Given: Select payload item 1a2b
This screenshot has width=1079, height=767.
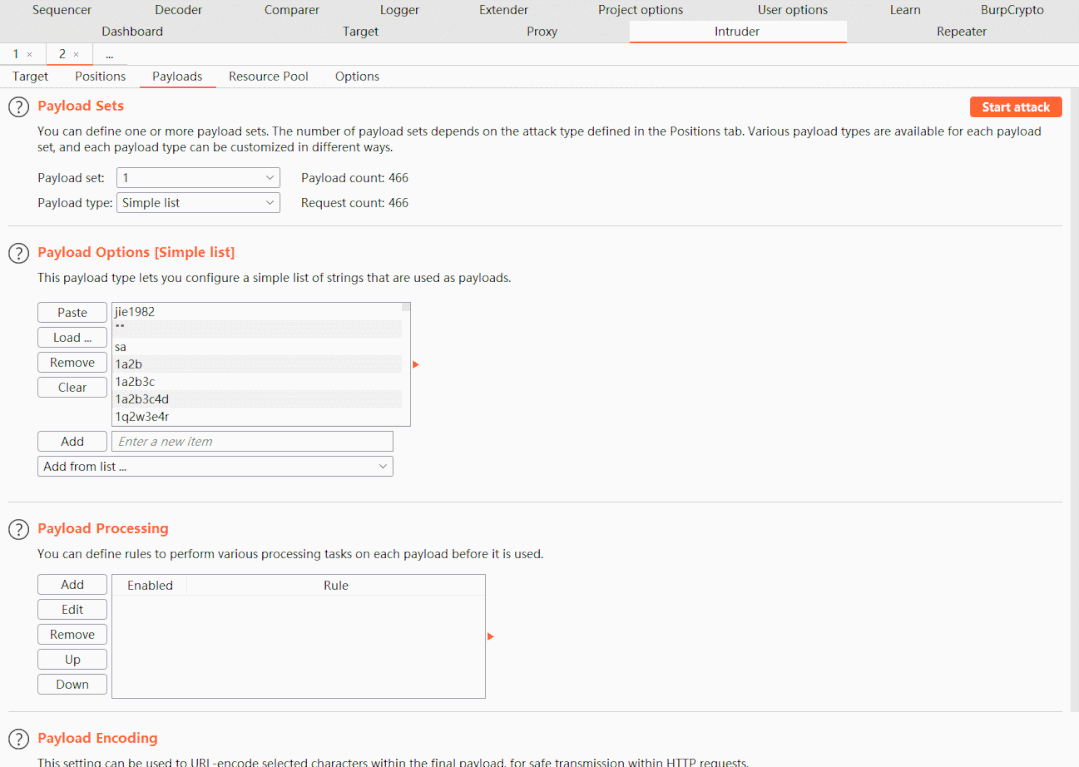Looking at the screenshot, I should pos(257,364).
